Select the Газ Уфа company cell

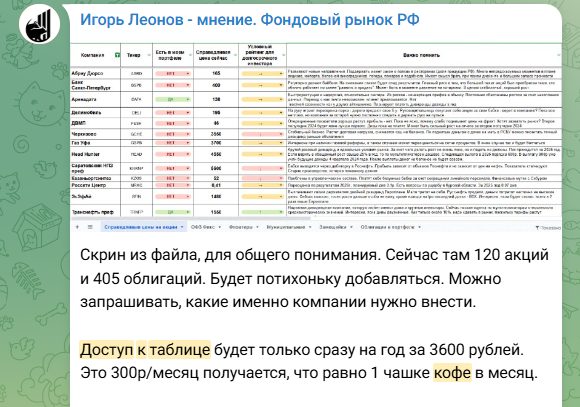(x=95, y=143)
